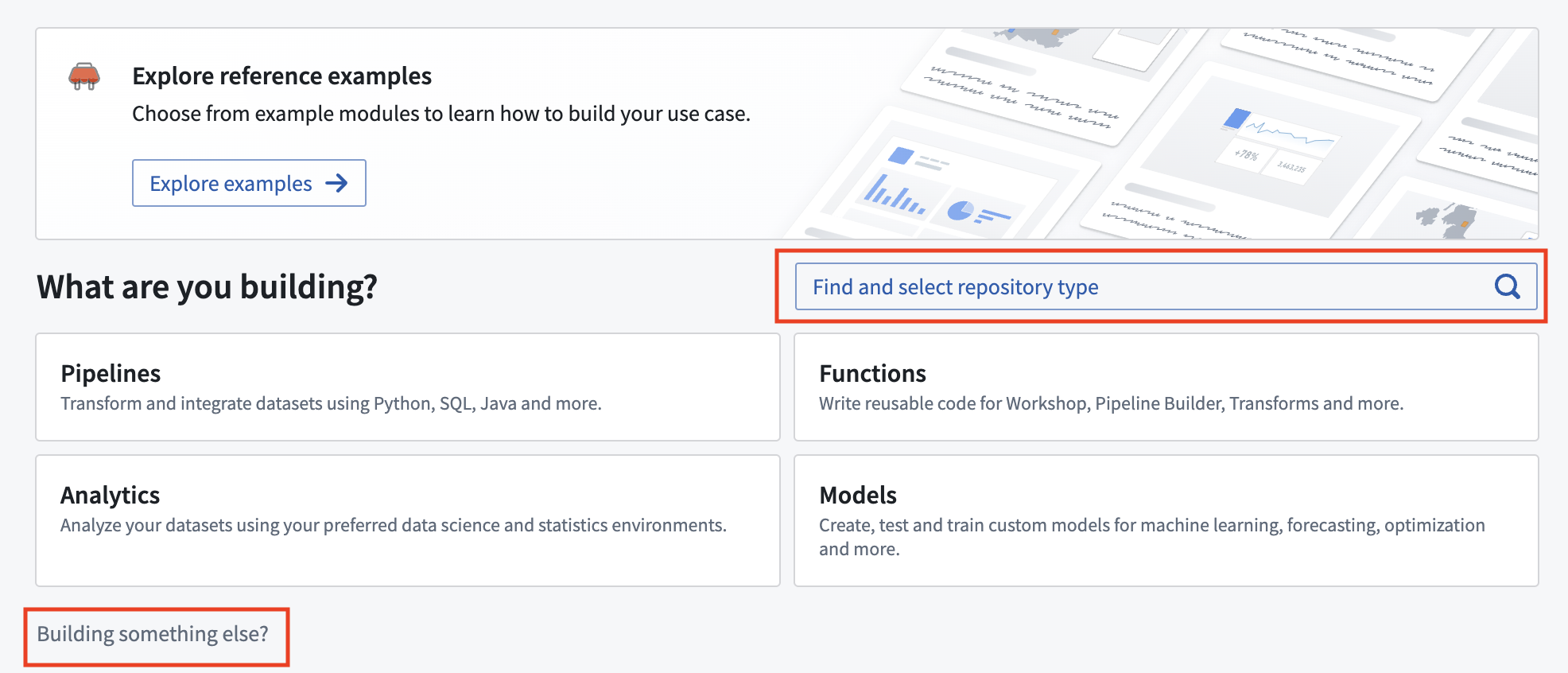The width and height of the screenshot is (1568, 673).
Task: Click the reference examples lifeboat icon
Action: 84,76
